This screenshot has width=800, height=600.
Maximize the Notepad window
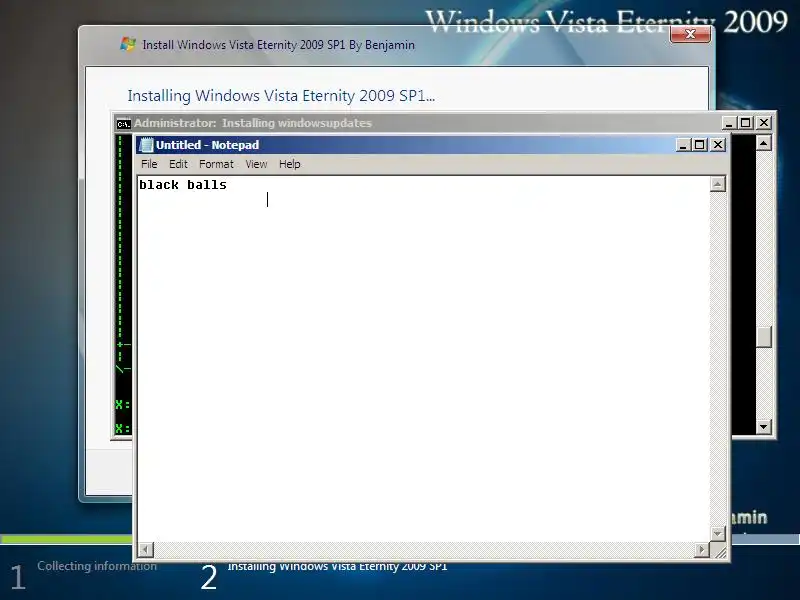pos(699,145)
